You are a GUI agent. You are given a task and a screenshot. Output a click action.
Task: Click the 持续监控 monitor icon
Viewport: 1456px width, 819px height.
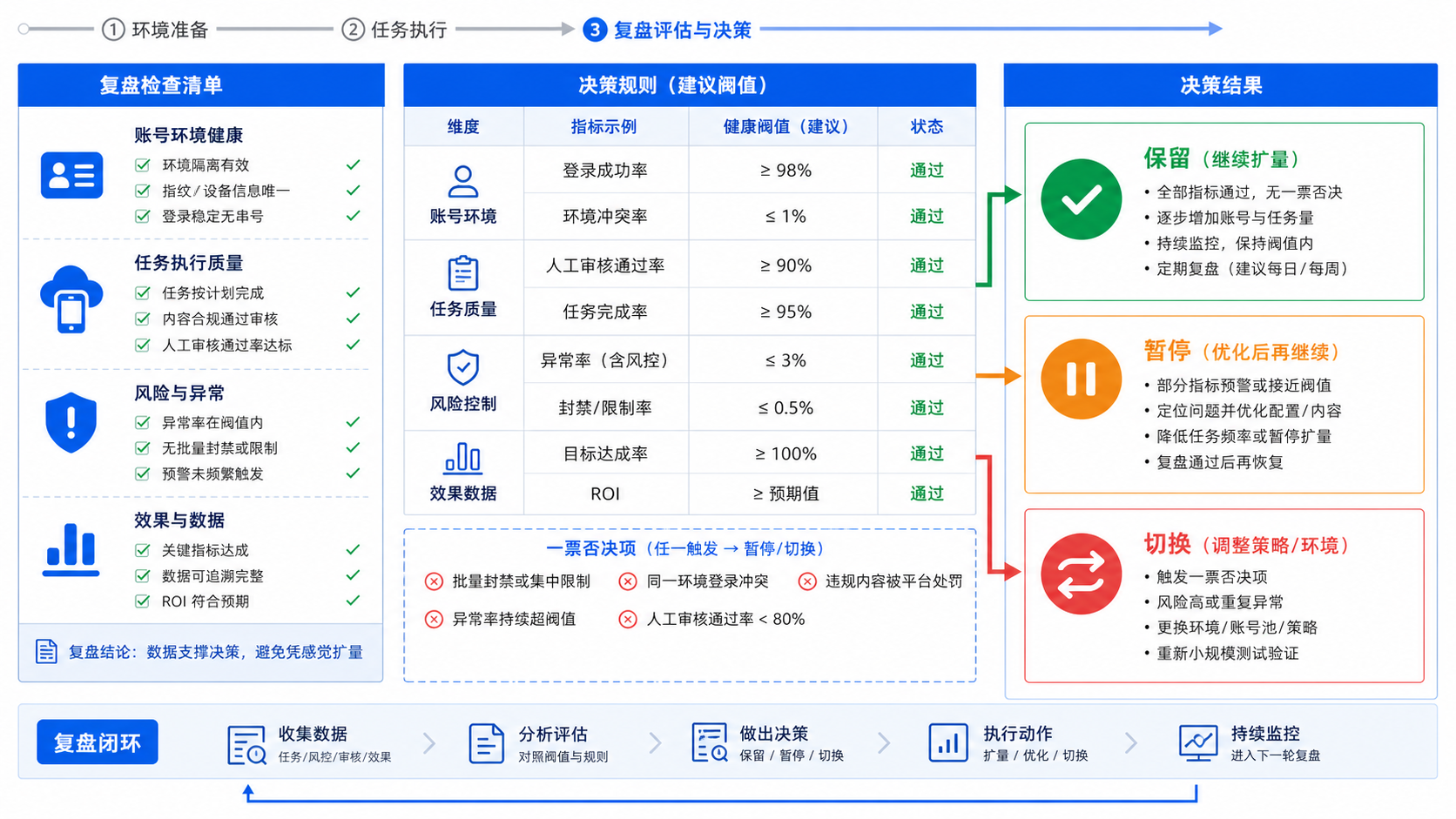pos(1198,743)
